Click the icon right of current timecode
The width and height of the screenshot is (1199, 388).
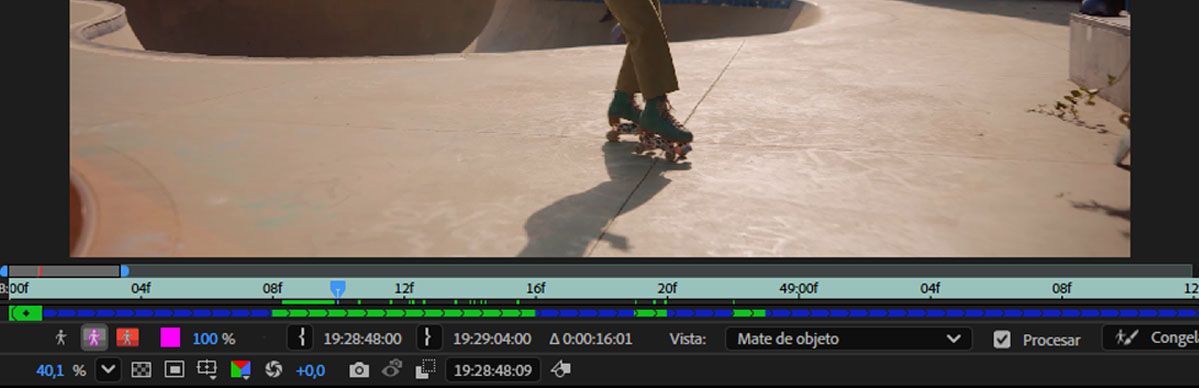click(561, 370)
